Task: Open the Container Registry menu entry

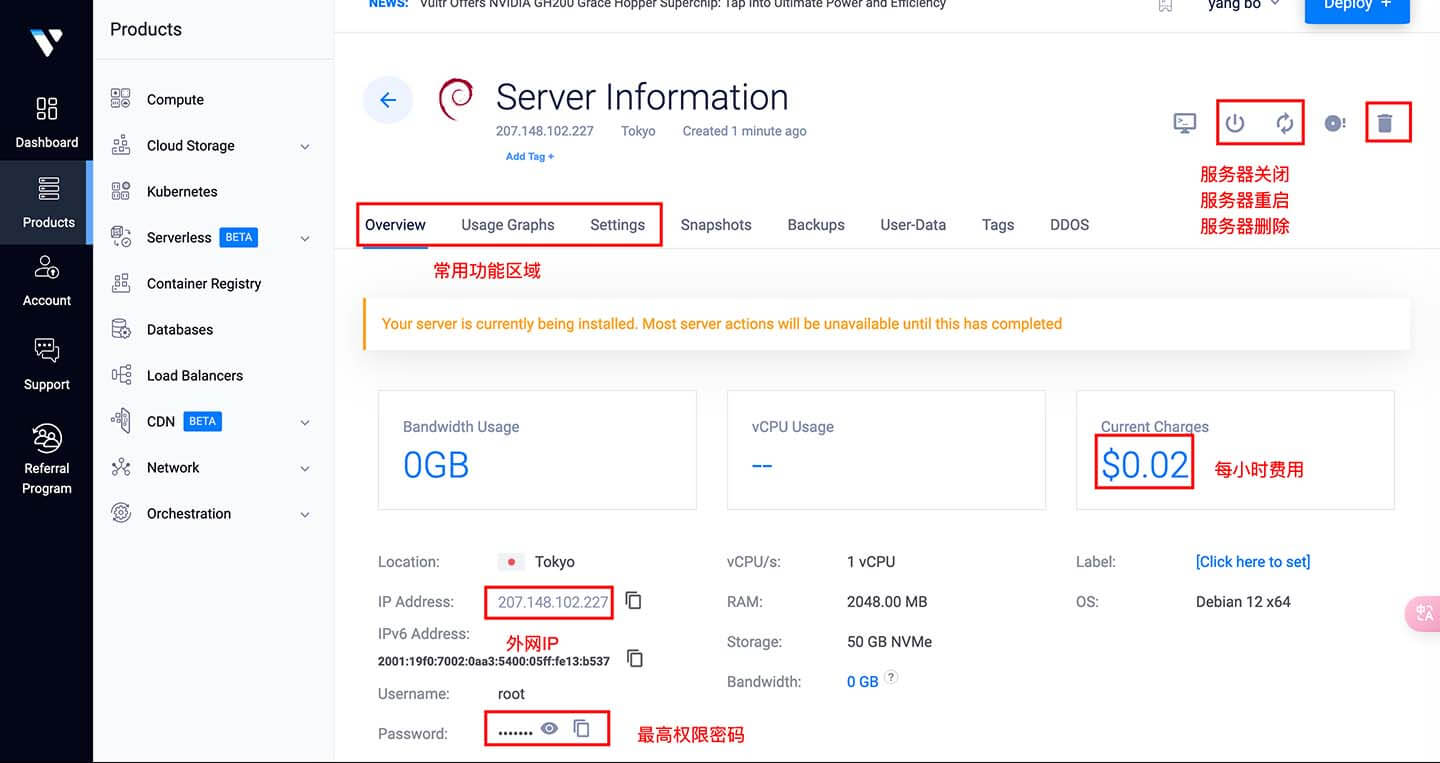Action: coord(204,283)
